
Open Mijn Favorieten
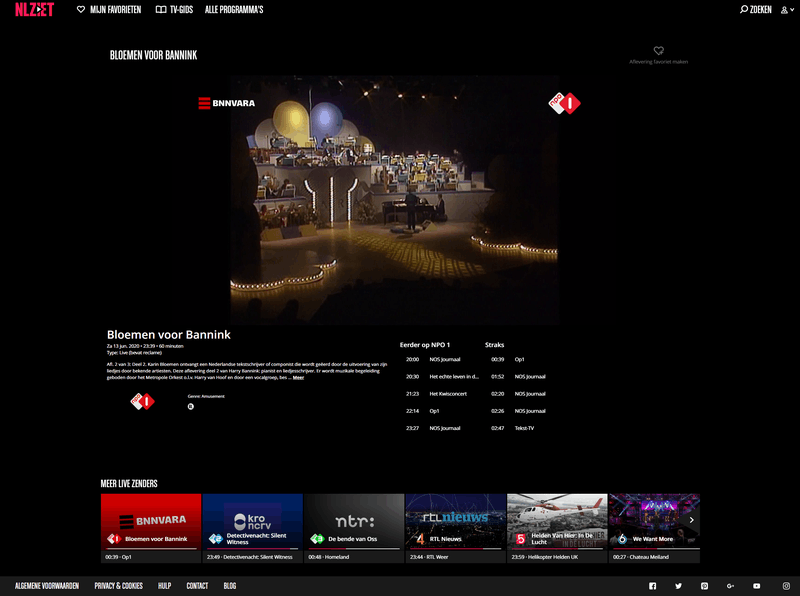109,10
